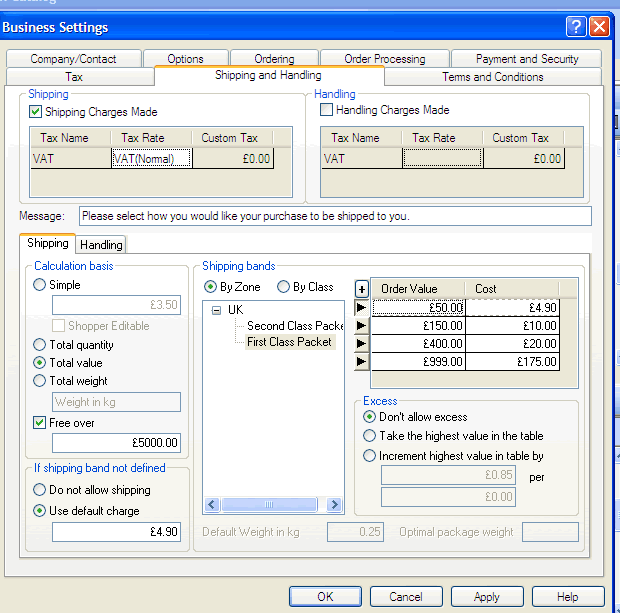Enable Handling Charges Made checkbox

point(327,110)
